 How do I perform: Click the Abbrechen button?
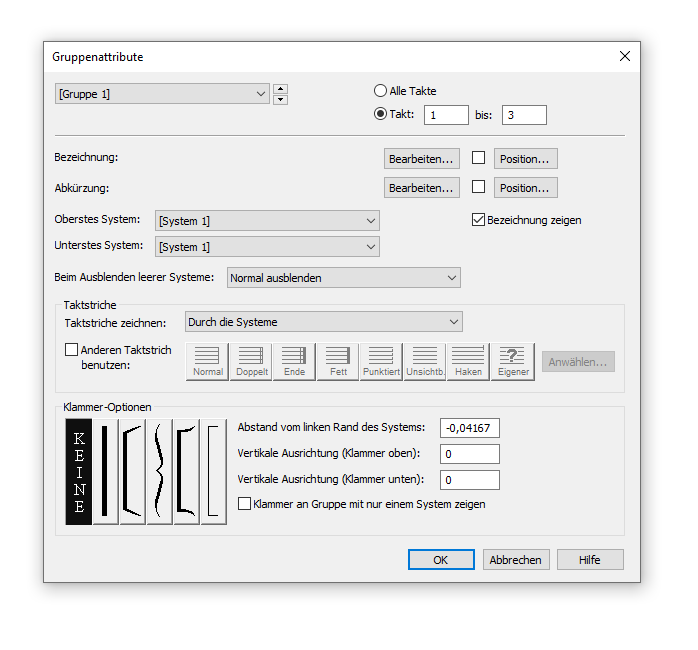point(516,560)
